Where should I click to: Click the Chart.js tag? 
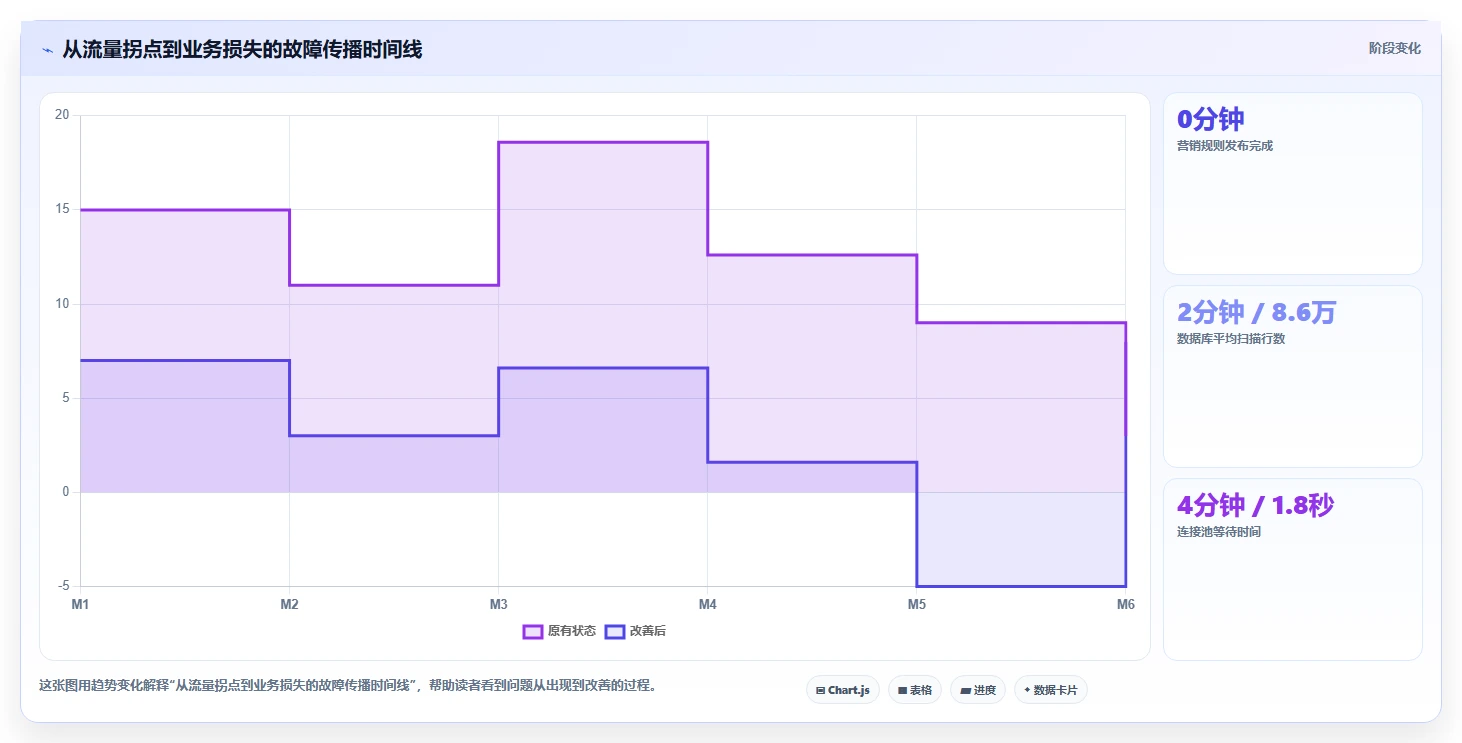coord(843,690)
